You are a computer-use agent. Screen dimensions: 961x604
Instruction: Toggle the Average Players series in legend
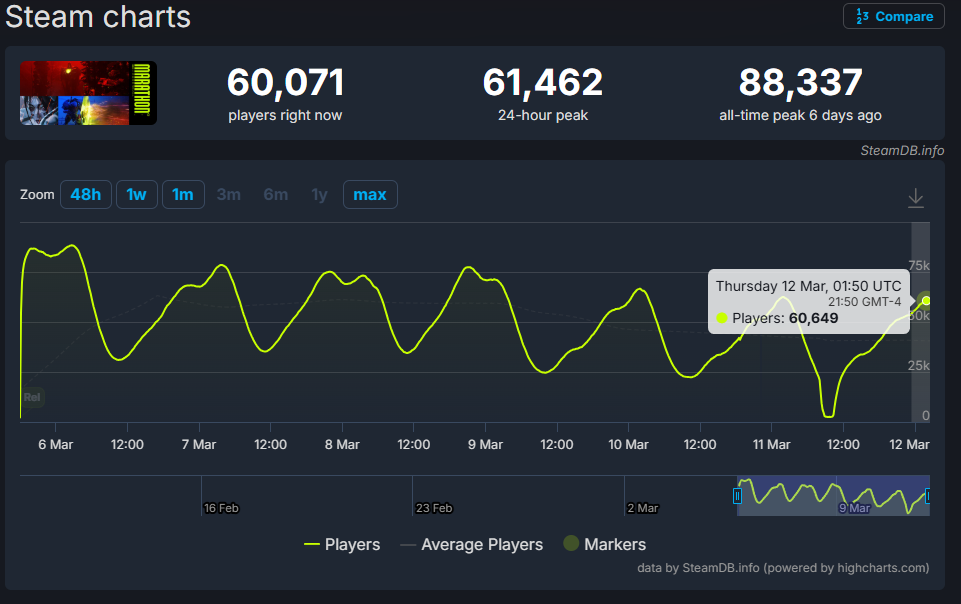tap(471, 544)
